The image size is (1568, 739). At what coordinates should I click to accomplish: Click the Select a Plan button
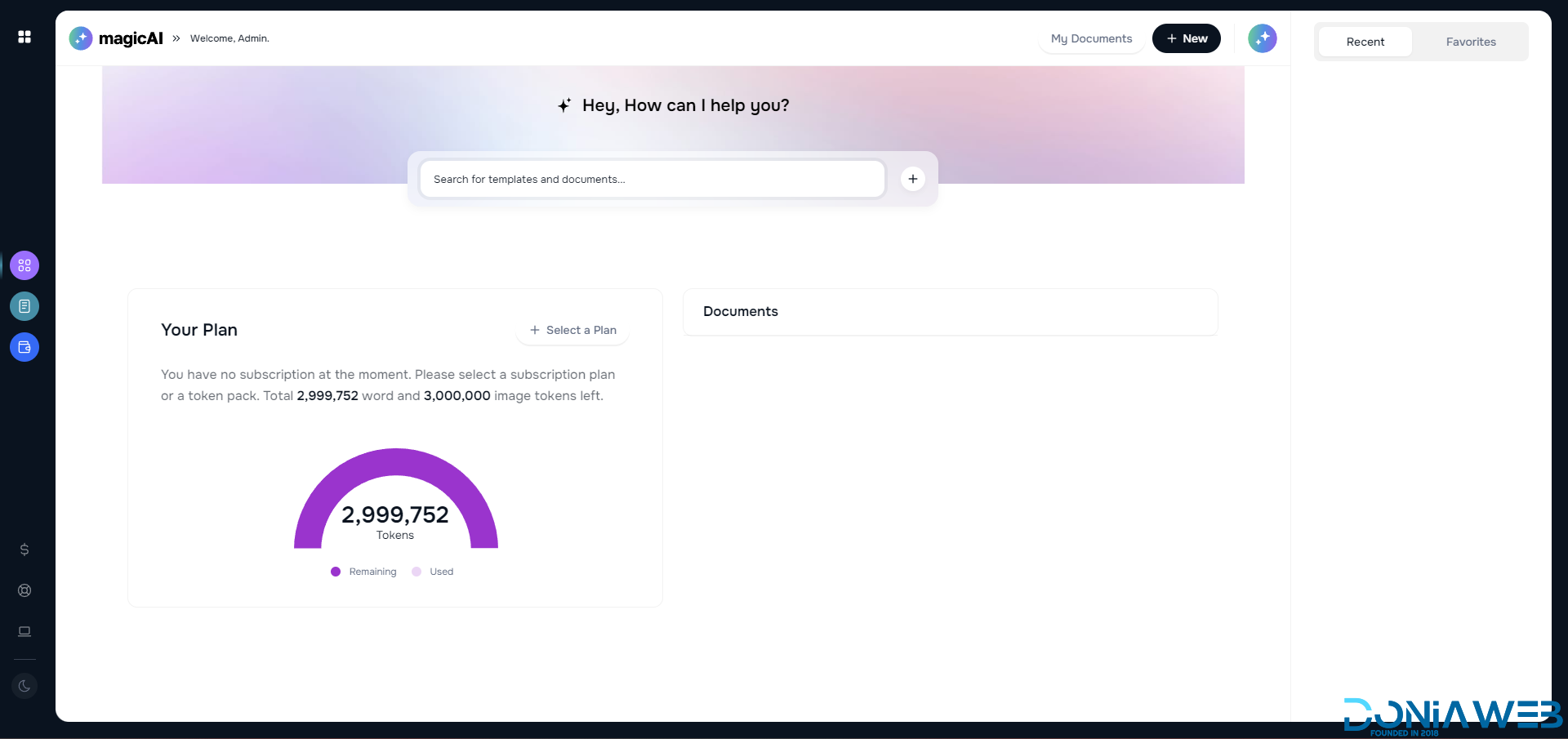(x=572, y=330)
